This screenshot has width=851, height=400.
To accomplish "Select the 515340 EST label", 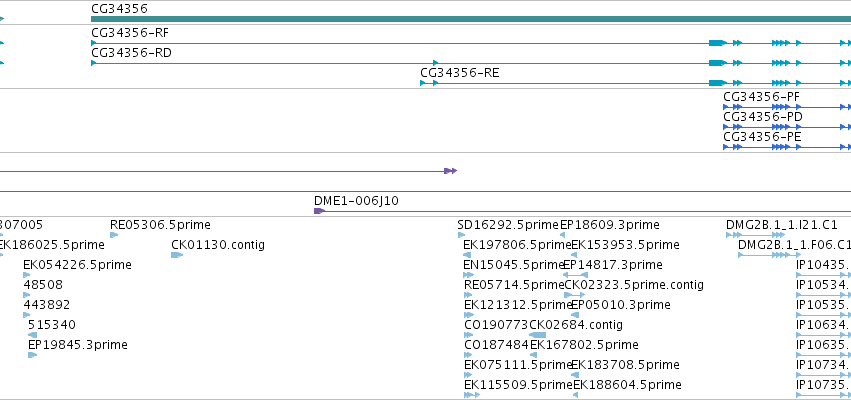I will 52,325.
